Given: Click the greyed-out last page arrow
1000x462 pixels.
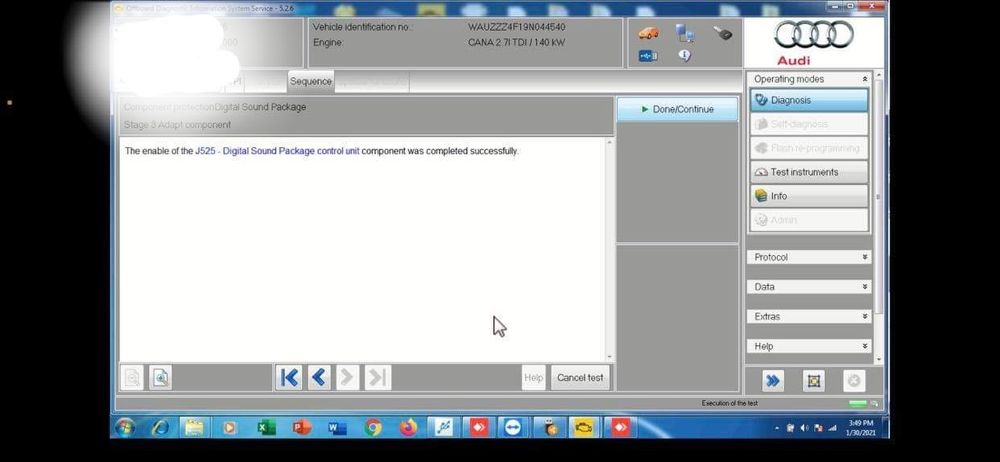Looking at the screenshot, I should (x=378, y=378).
